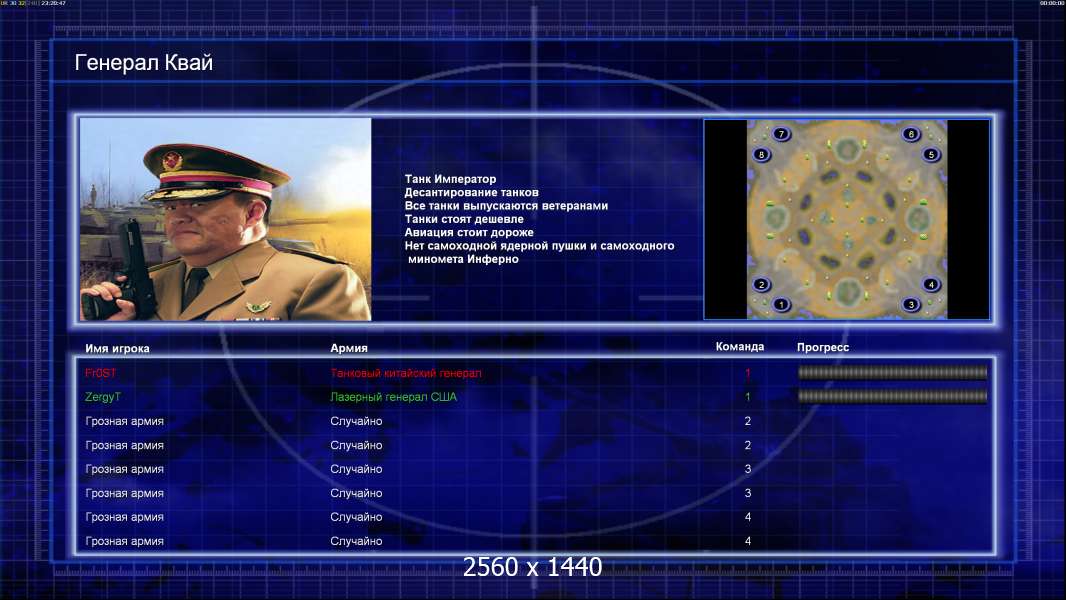Choose start position 1 on map

pyautogui.click(x=781, y=304)
